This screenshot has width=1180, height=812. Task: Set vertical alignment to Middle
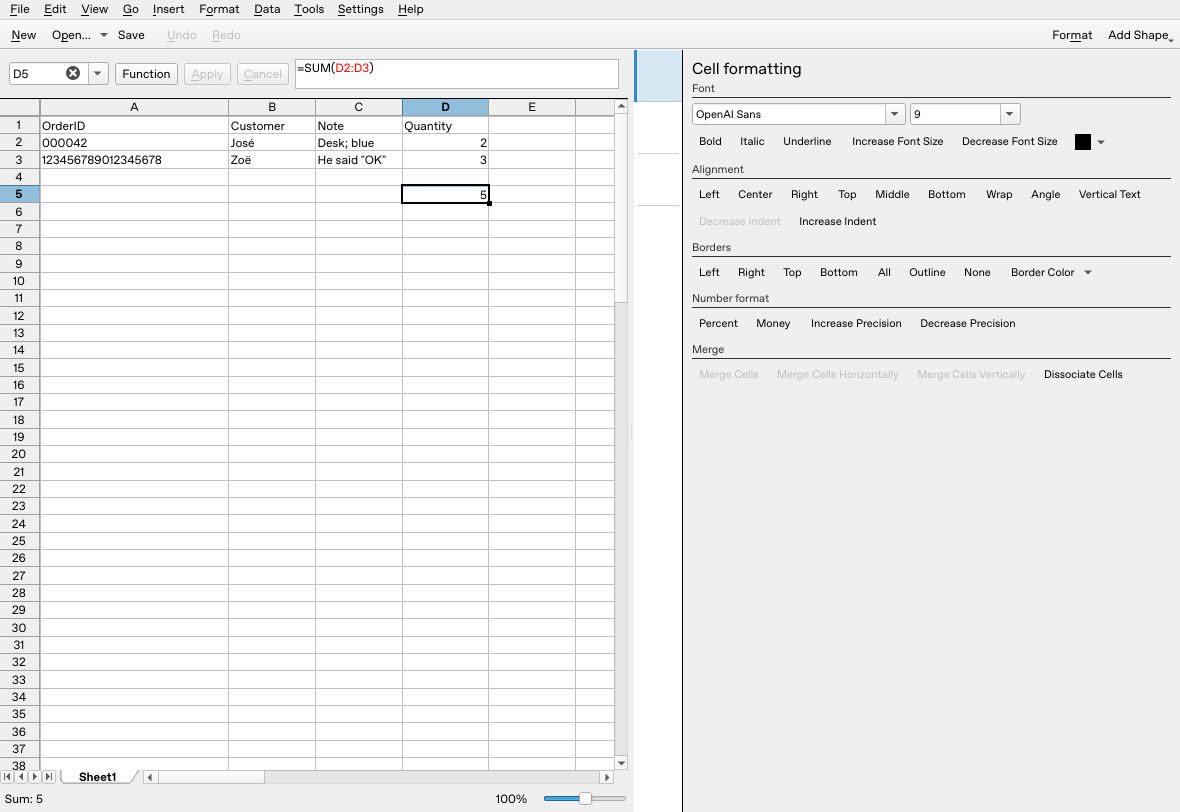point(892,194)
